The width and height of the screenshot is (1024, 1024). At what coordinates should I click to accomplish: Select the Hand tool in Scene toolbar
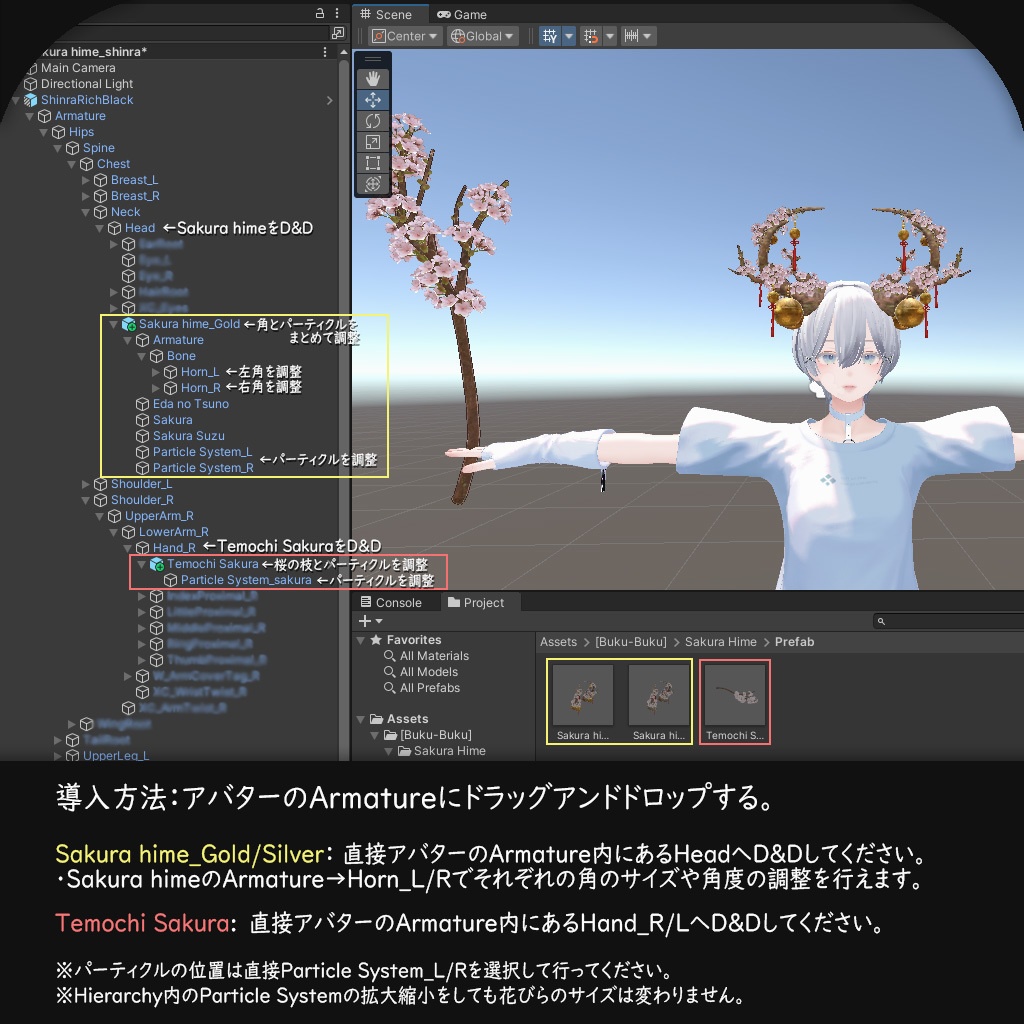373,77
